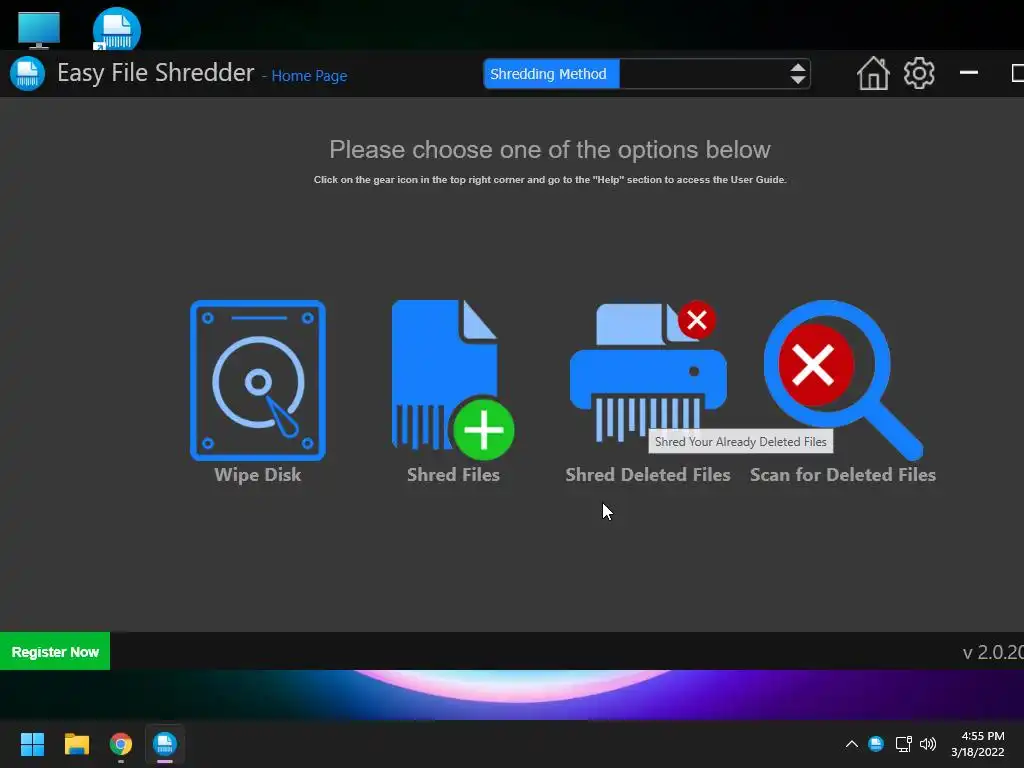The height and width of the screenshot is (768, 1024).
Task: Open the Windows Start menu
Action: coord(33,744)
